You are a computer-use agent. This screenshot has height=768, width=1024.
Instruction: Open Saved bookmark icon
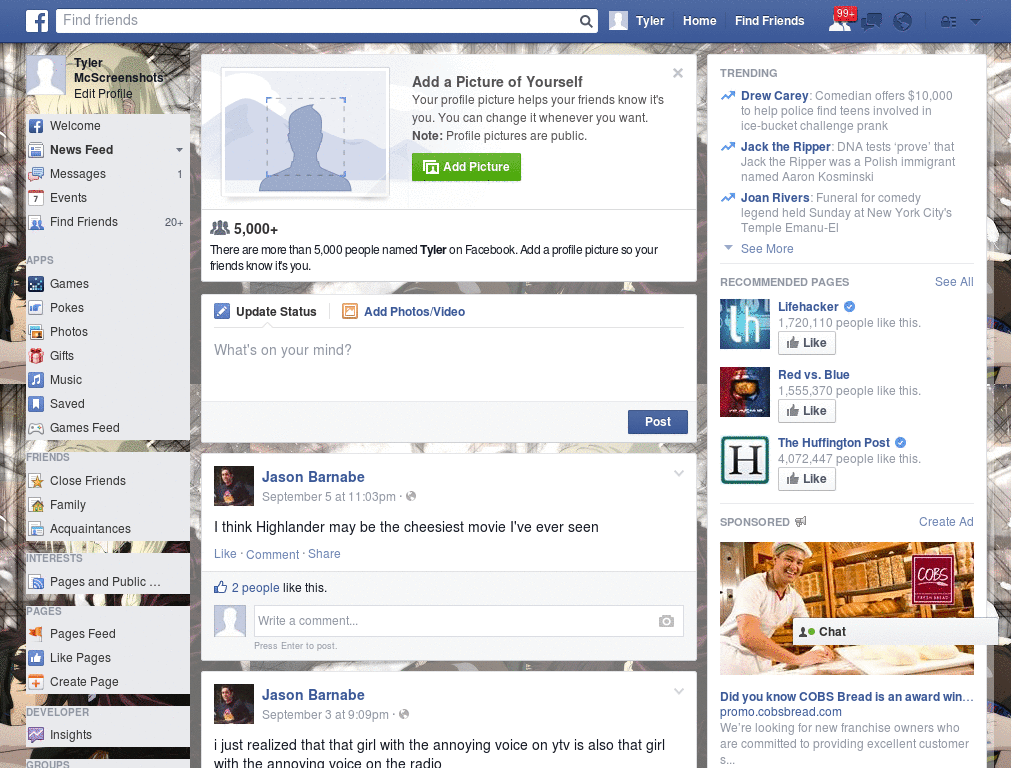36,404
